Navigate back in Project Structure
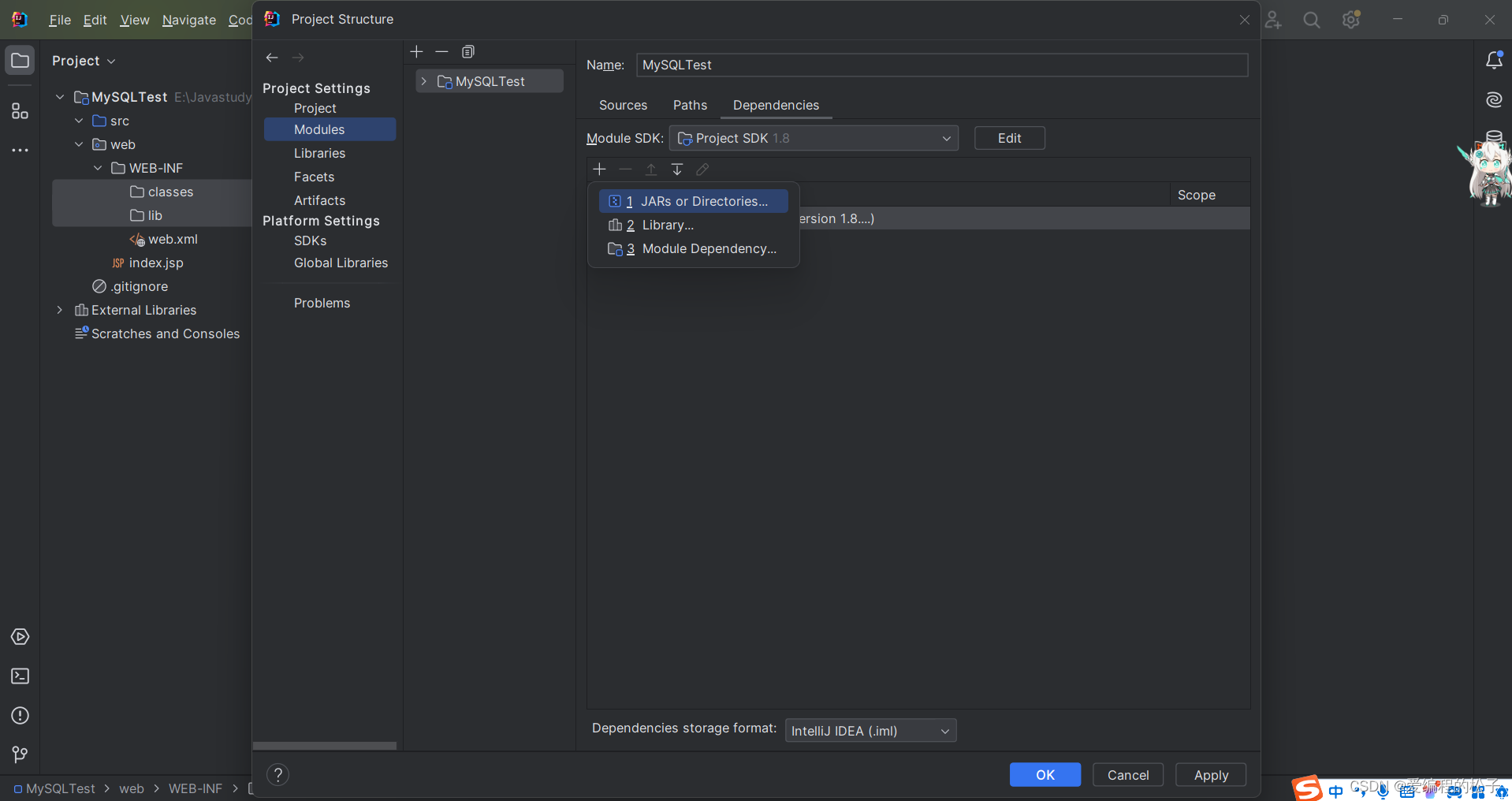The image size is (1512, 801). 272,58
